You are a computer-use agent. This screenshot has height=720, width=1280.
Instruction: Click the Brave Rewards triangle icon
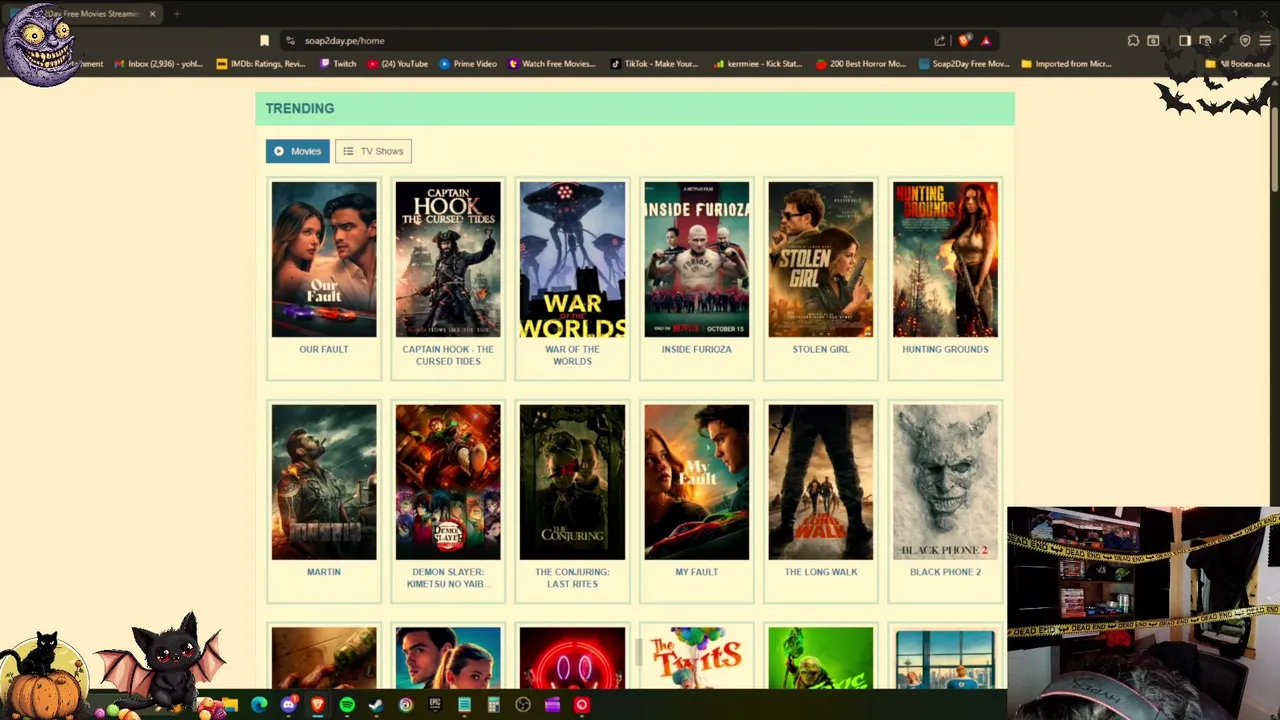coord(985,41)
